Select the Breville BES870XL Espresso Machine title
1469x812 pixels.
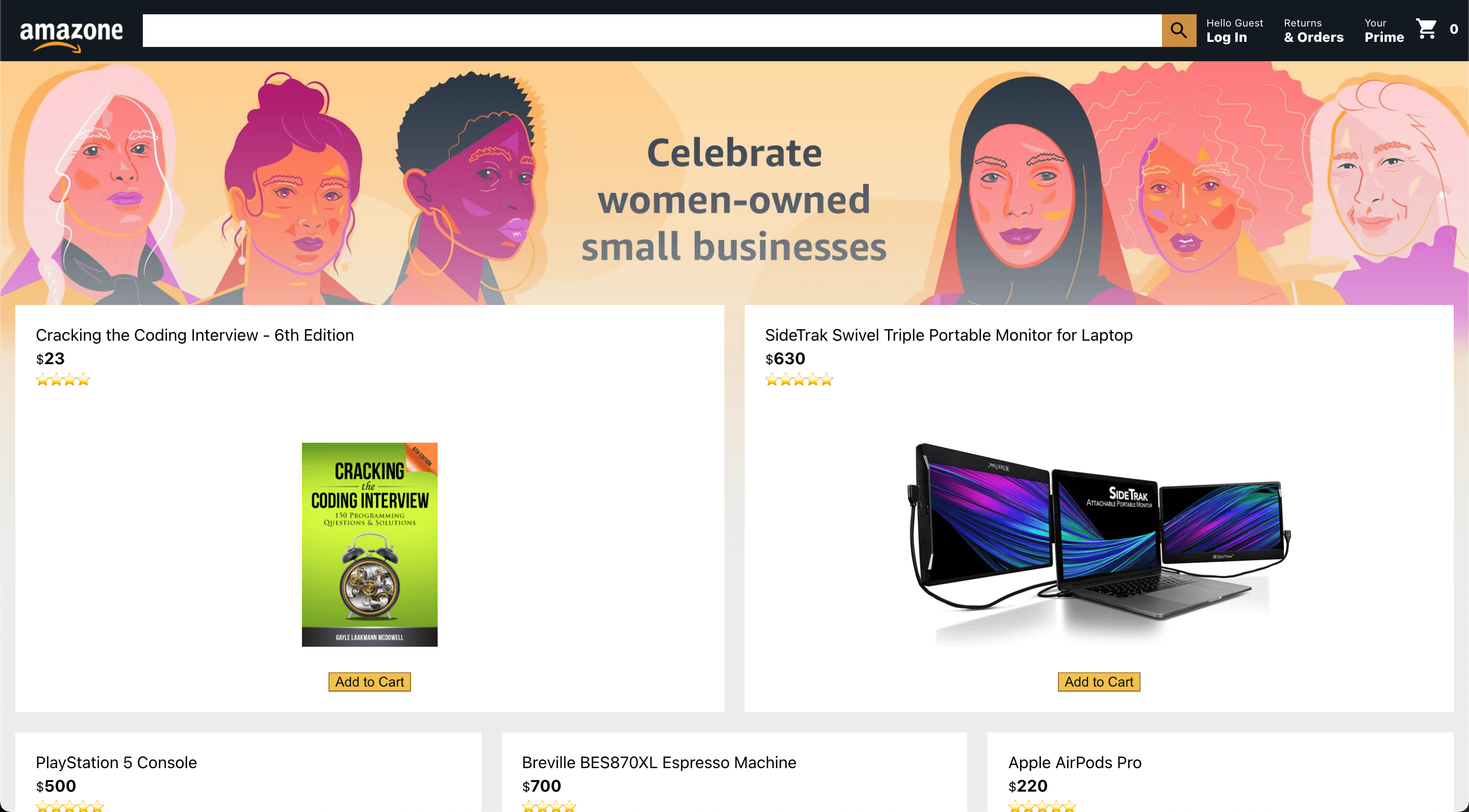658,763
